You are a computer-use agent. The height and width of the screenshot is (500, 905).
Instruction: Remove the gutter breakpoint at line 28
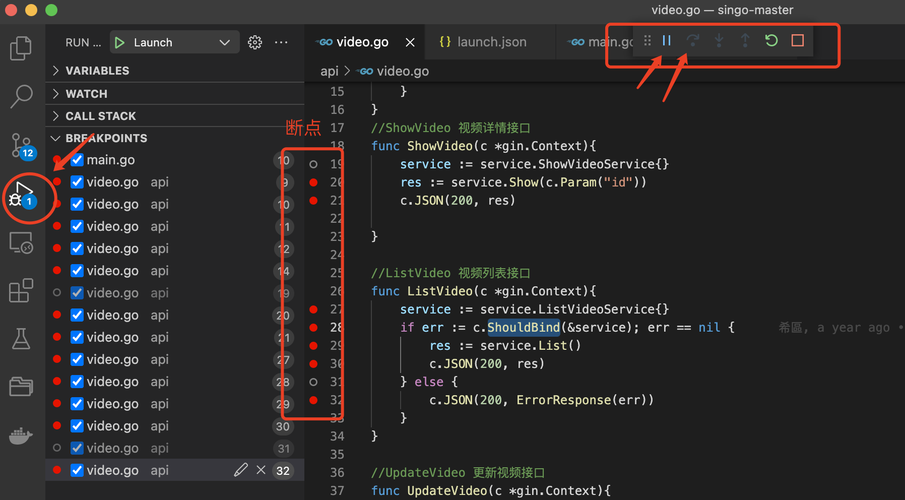(313, 327)
